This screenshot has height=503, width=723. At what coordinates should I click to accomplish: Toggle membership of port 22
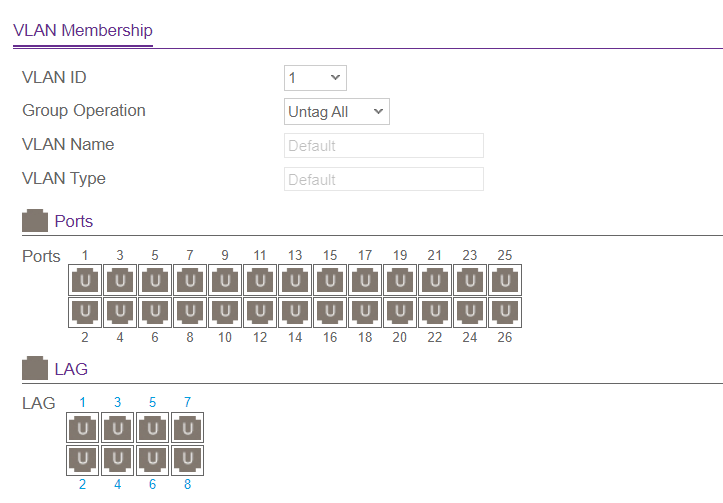point(435,312)
